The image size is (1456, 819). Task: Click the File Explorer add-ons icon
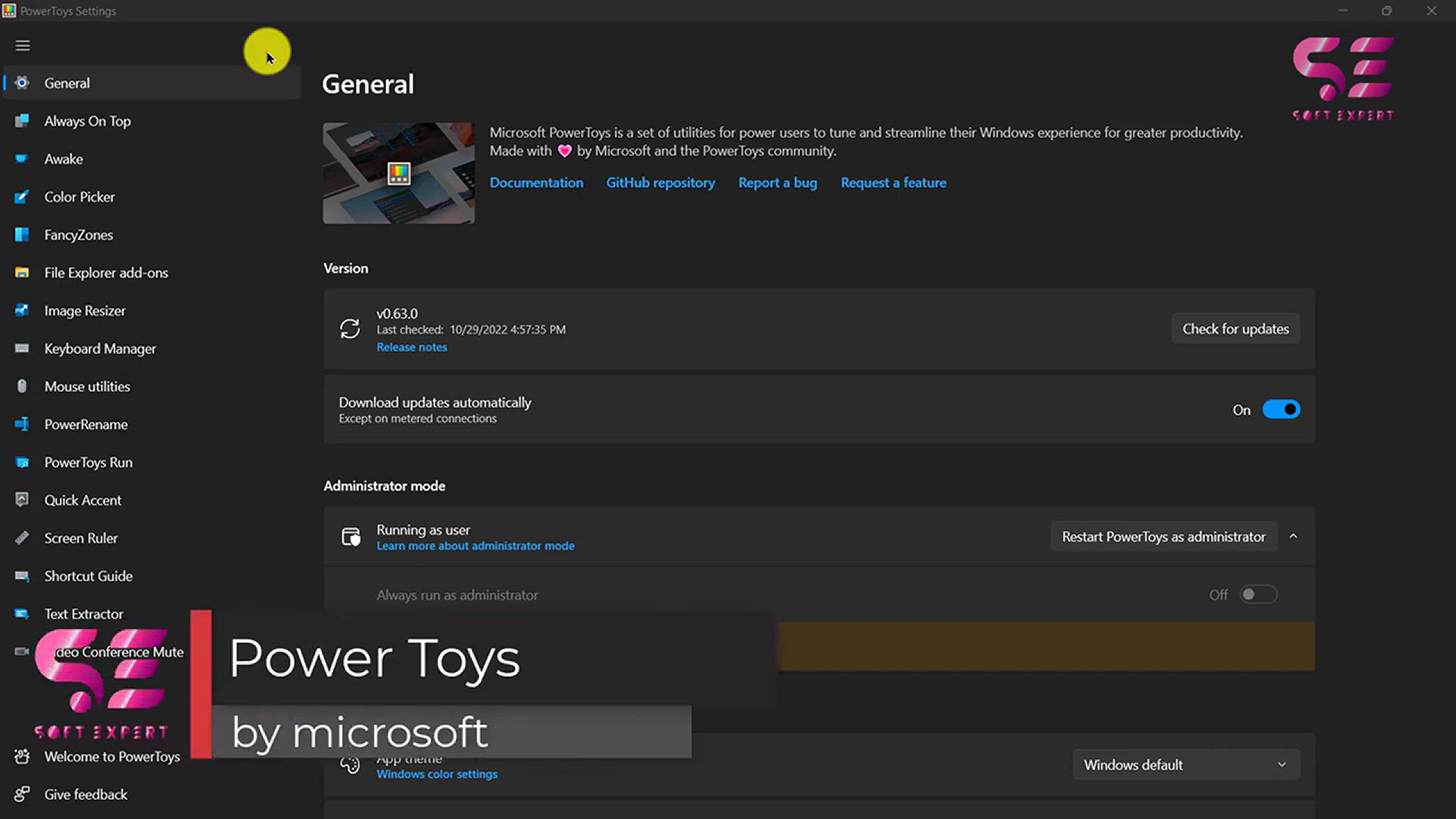[22, 272]
